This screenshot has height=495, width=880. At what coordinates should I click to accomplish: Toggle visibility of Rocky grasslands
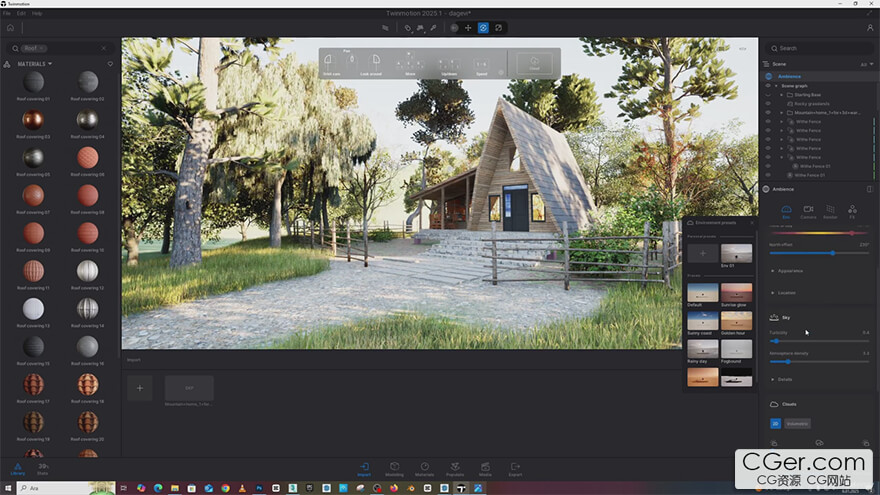pyautogui.click(x=768, y=104)
